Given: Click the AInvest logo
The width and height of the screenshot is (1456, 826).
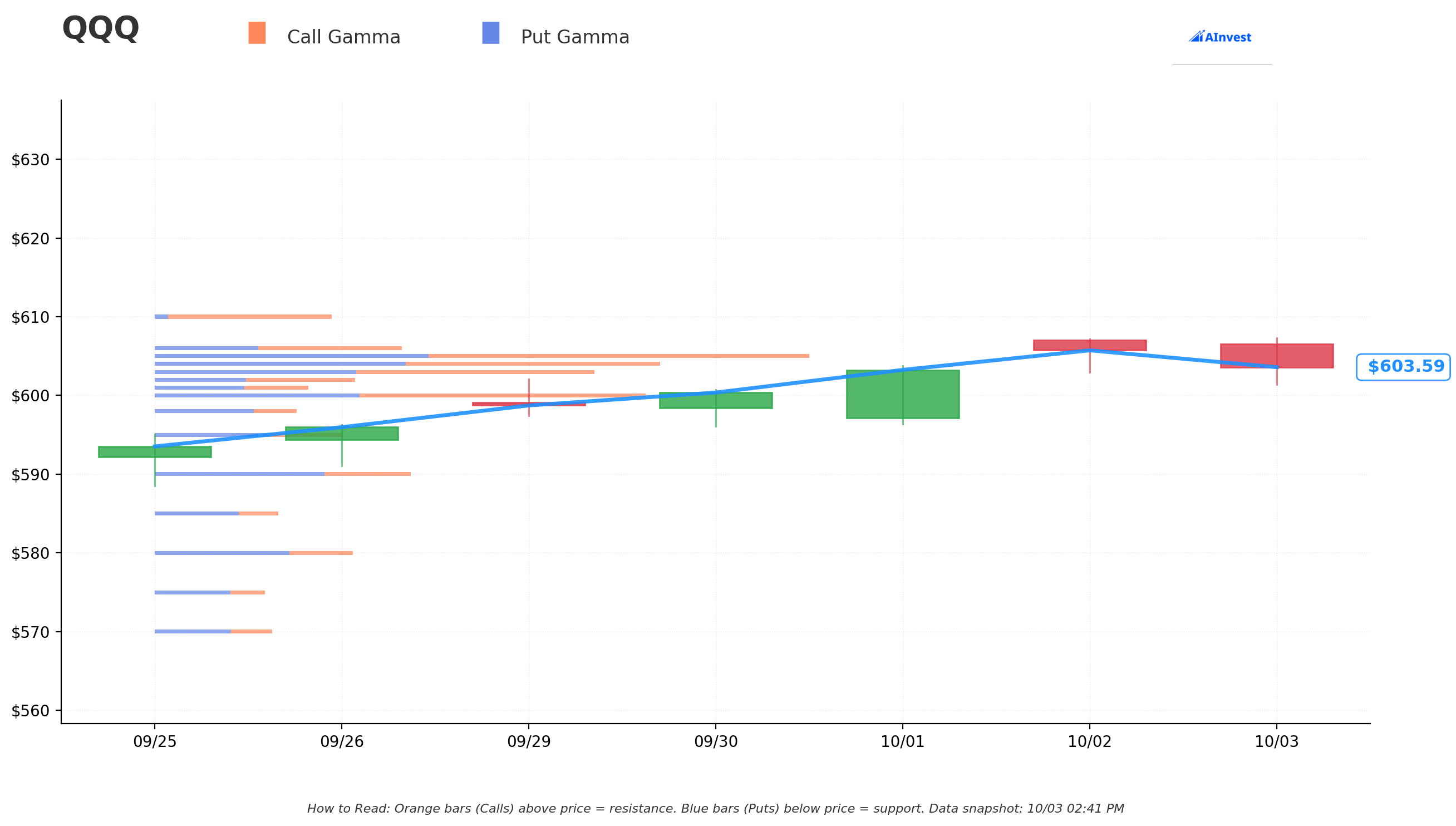Looking at the screenshot, I should 1219,37.
